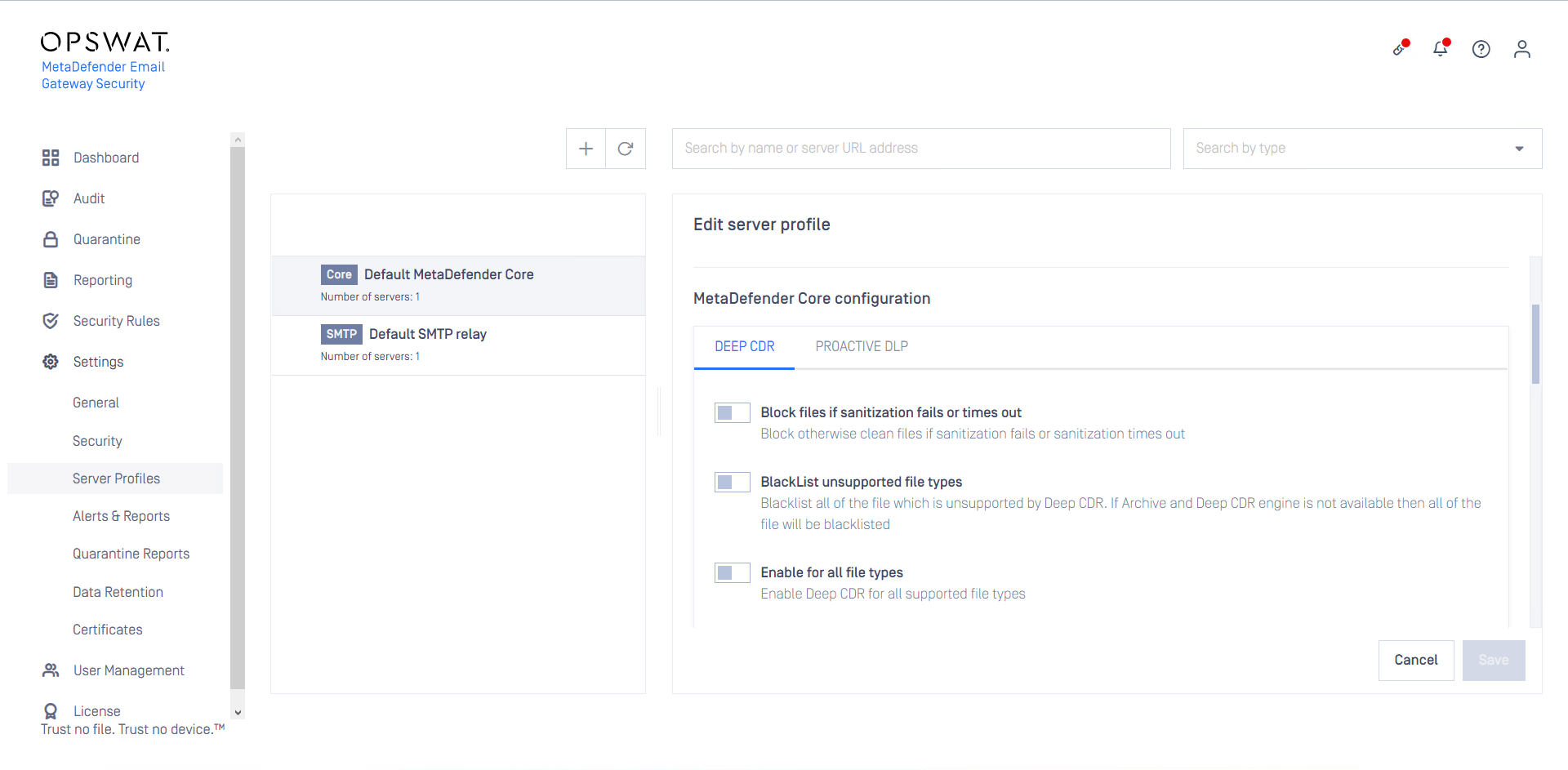Click MetaDefender Core configuration heading
The height and width of the screenshot is (770, 1568).
[x=812, y=299]
